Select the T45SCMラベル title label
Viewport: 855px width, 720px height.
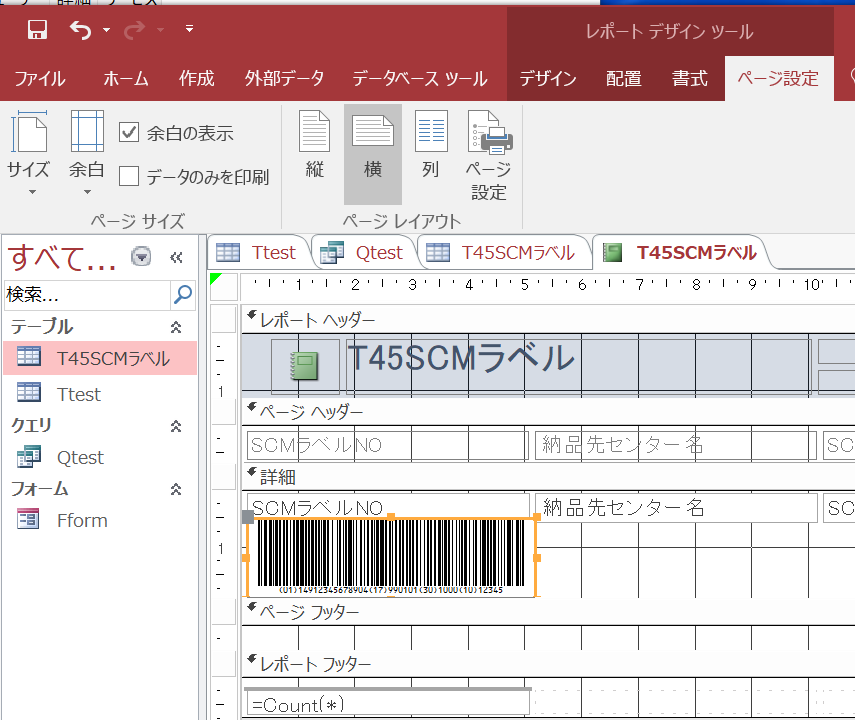point(578,365)
